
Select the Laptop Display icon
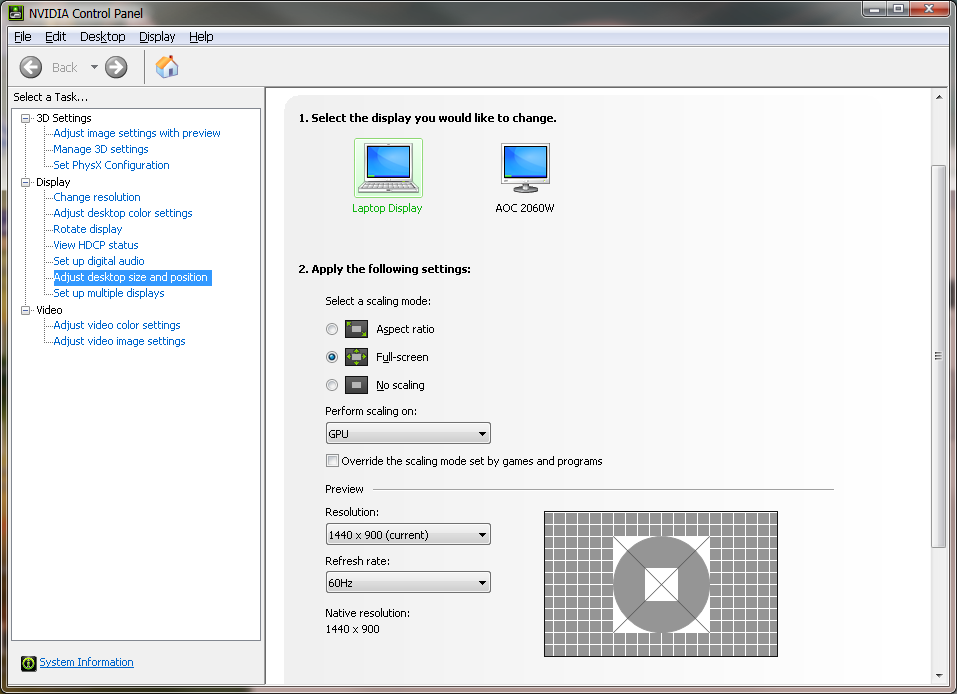click(388, 168)
